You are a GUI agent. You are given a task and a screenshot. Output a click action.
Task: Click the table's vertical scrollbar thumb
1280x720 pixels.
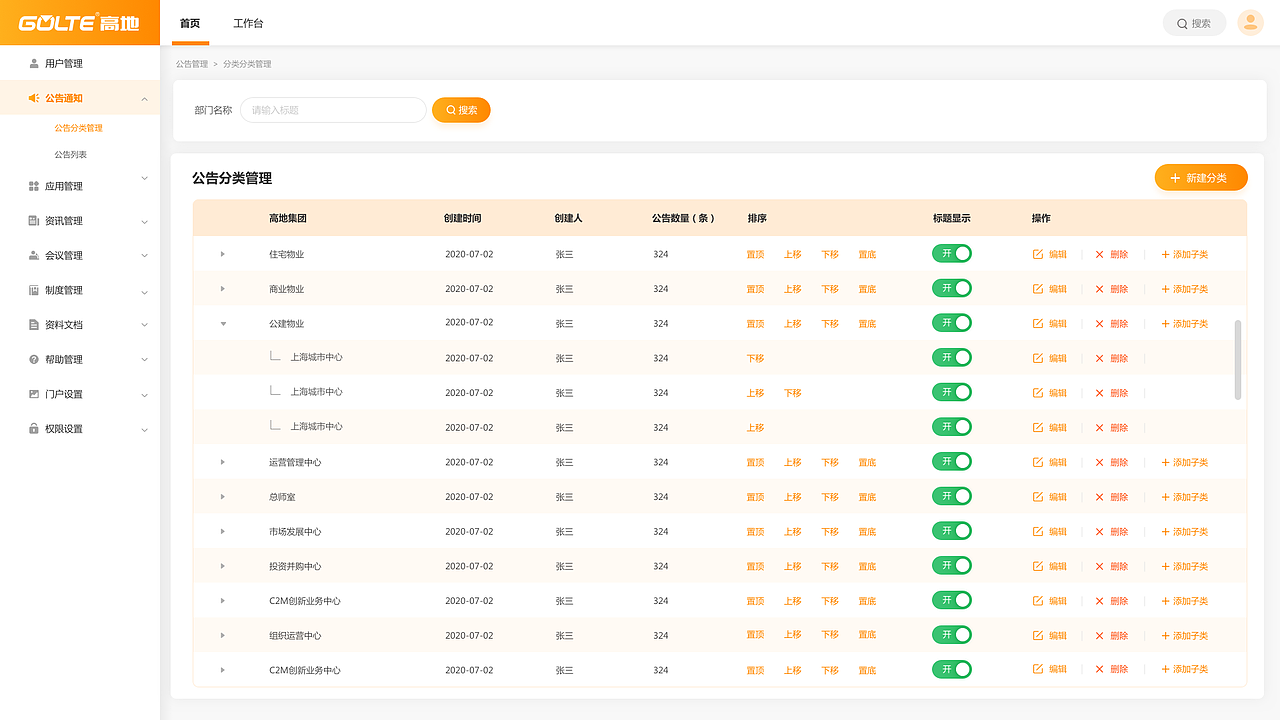tap(1239, 360)
